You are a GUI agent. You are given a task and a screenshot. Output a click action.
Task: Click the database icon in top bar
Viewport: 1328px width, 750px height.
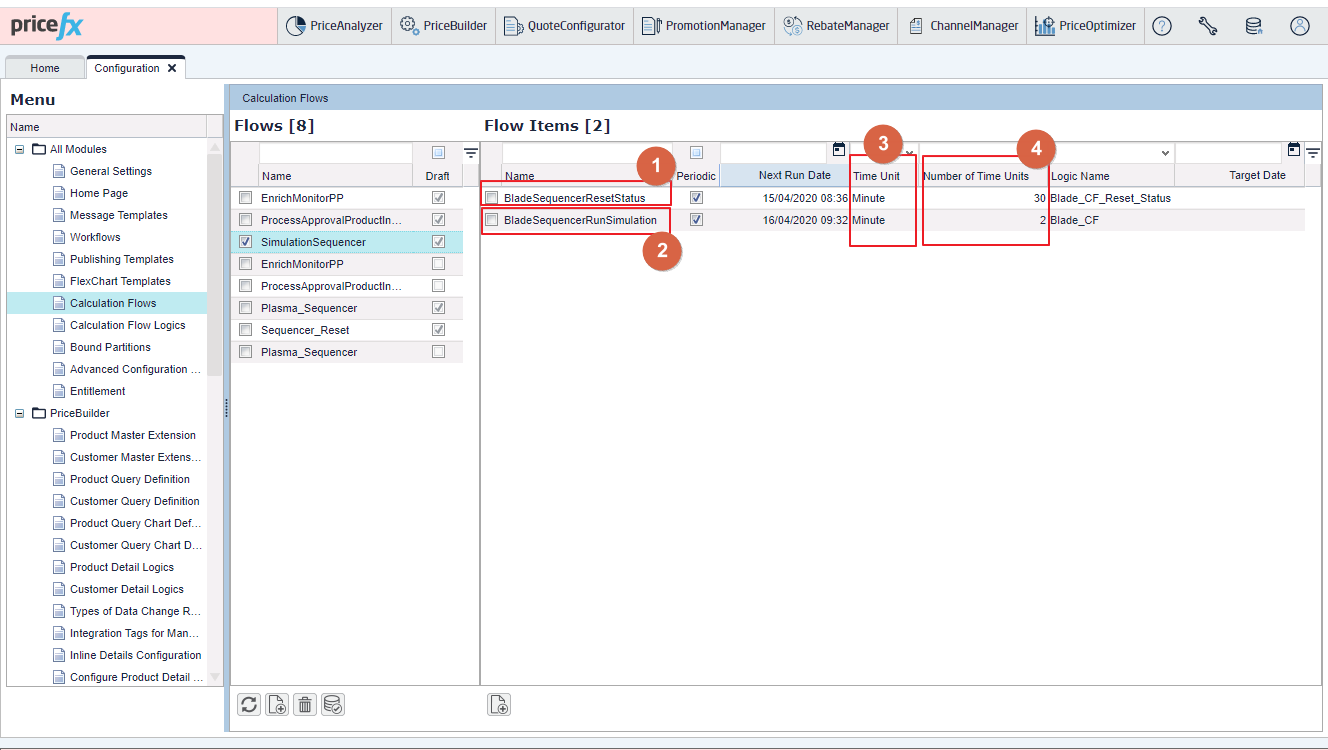(x=1253, y=27)
